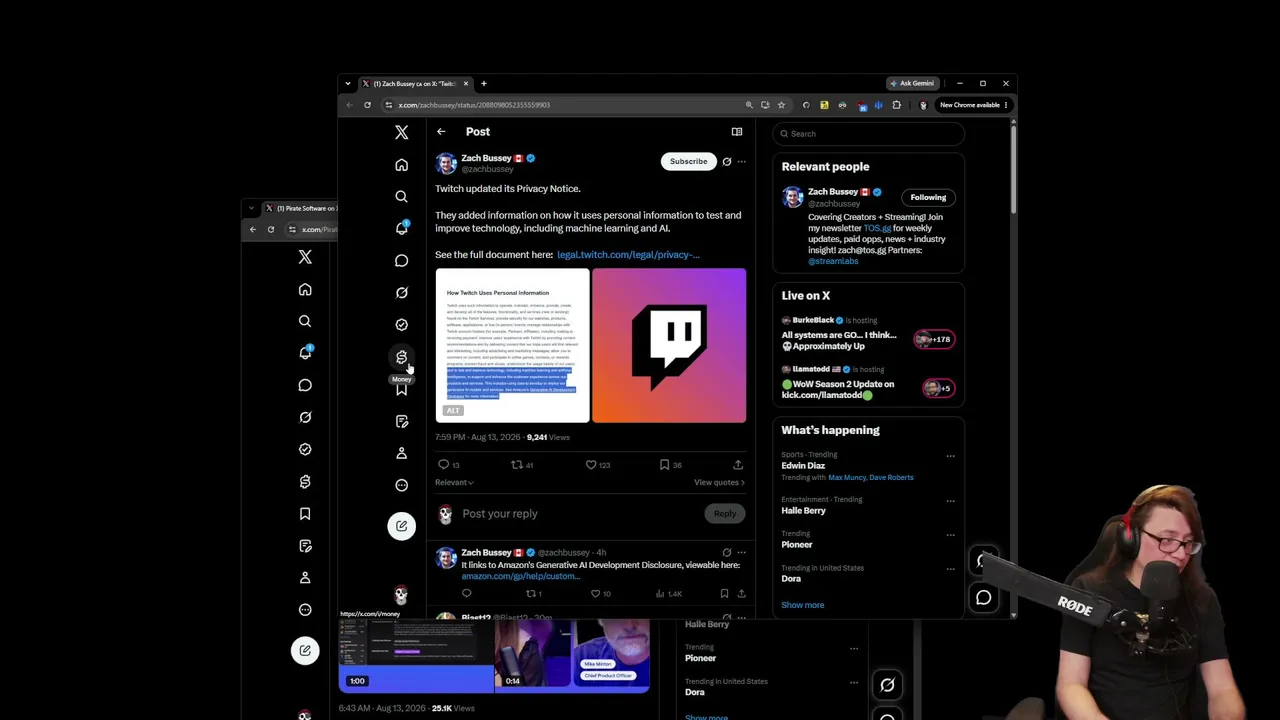Image resolution: width=1280 pixels, height=720 pixels.
Task: Bookmark this page with the address bar star
Action: (781, 105)
